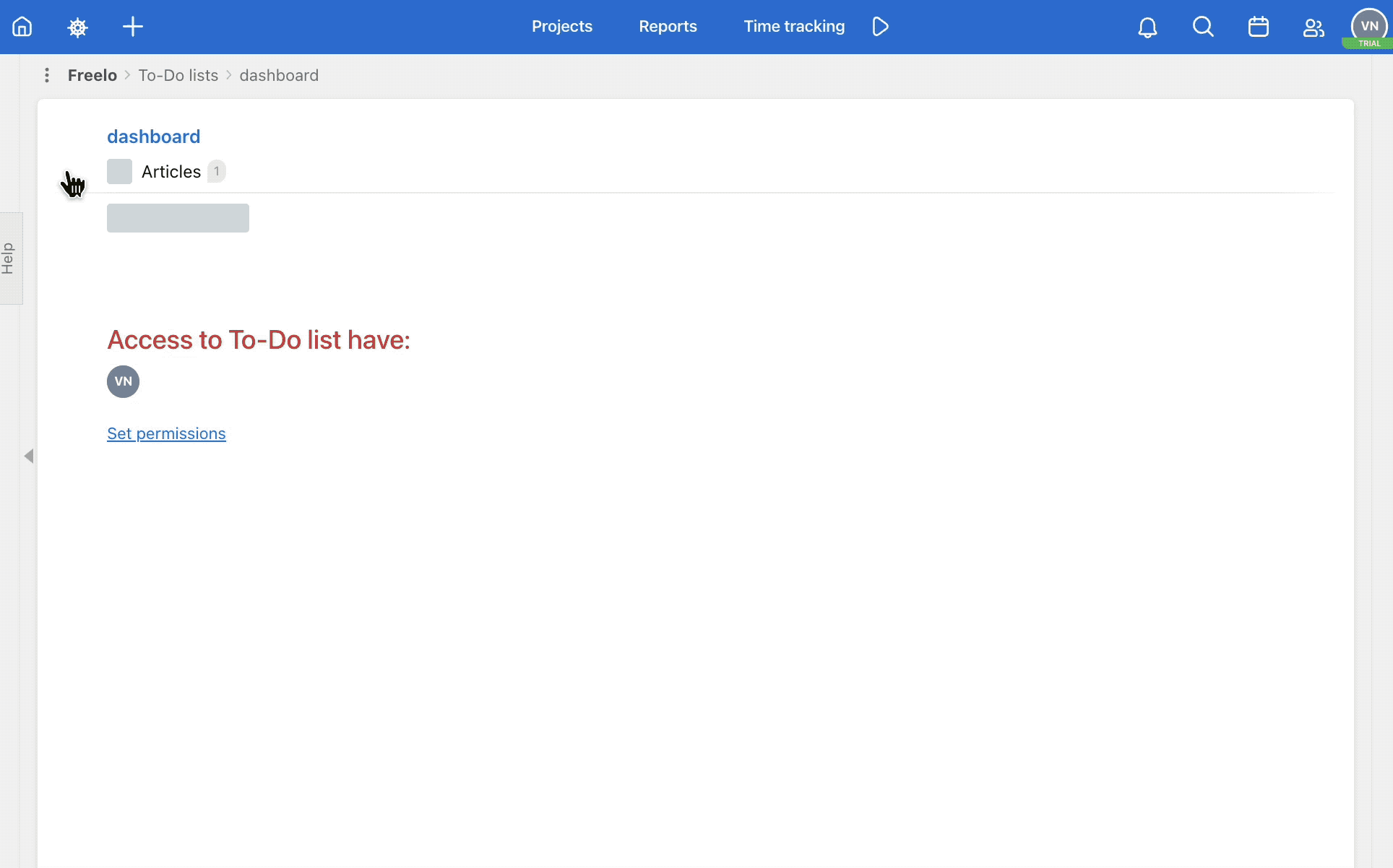1393x868 pixels.
Task: Open notifications bell icon
Action: tap(1148, 27)
